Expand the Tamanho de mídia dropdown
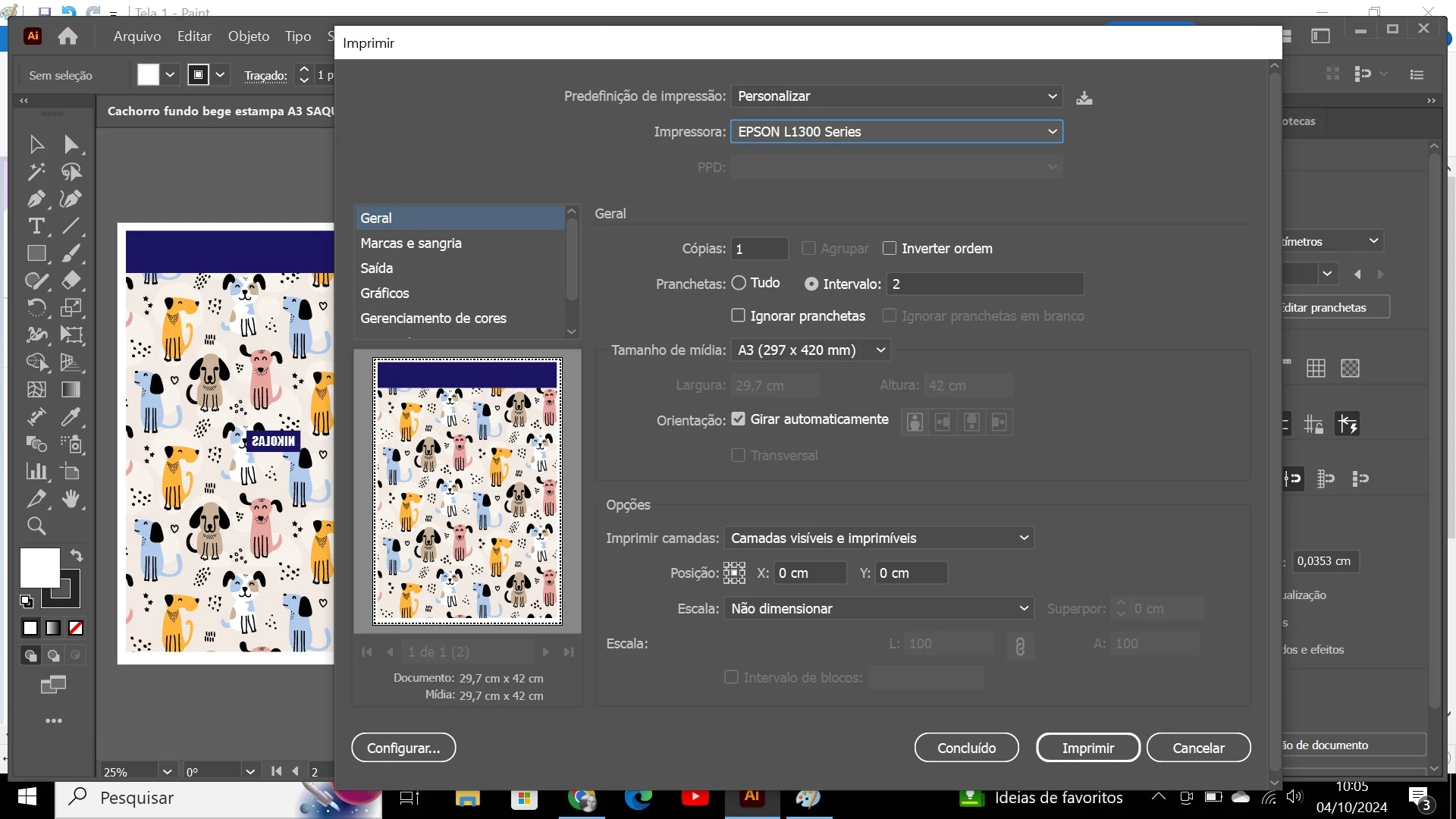The image size is (1456, 819). coord(810,350)
